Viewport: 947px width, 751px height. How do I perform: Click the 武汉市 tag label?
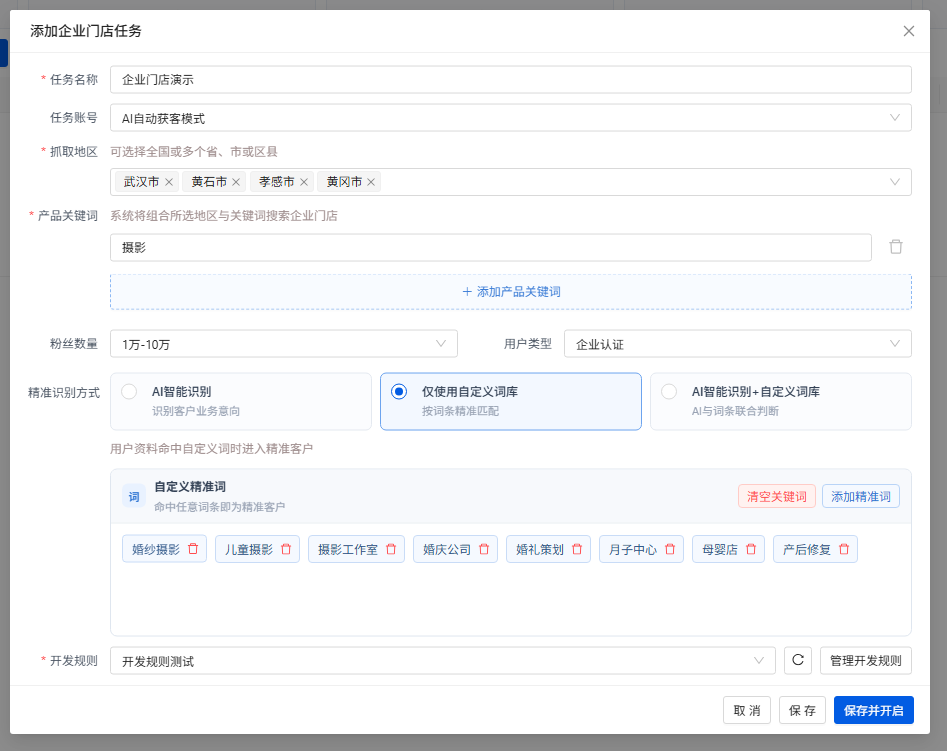point(141,182)
